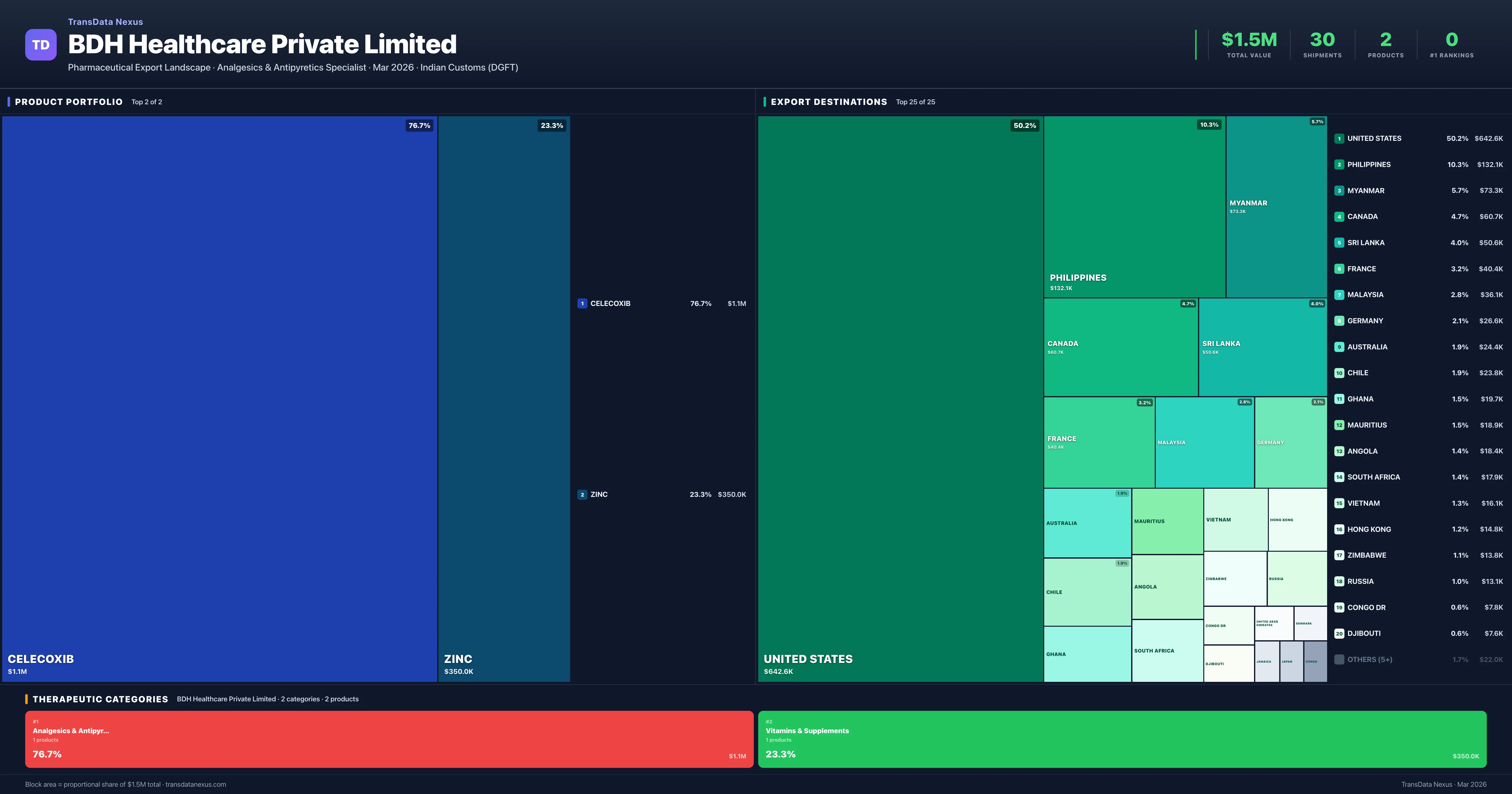Select the Celecoxib treemap block
This screenshot has width=1512, height=794.
[220, 398]
